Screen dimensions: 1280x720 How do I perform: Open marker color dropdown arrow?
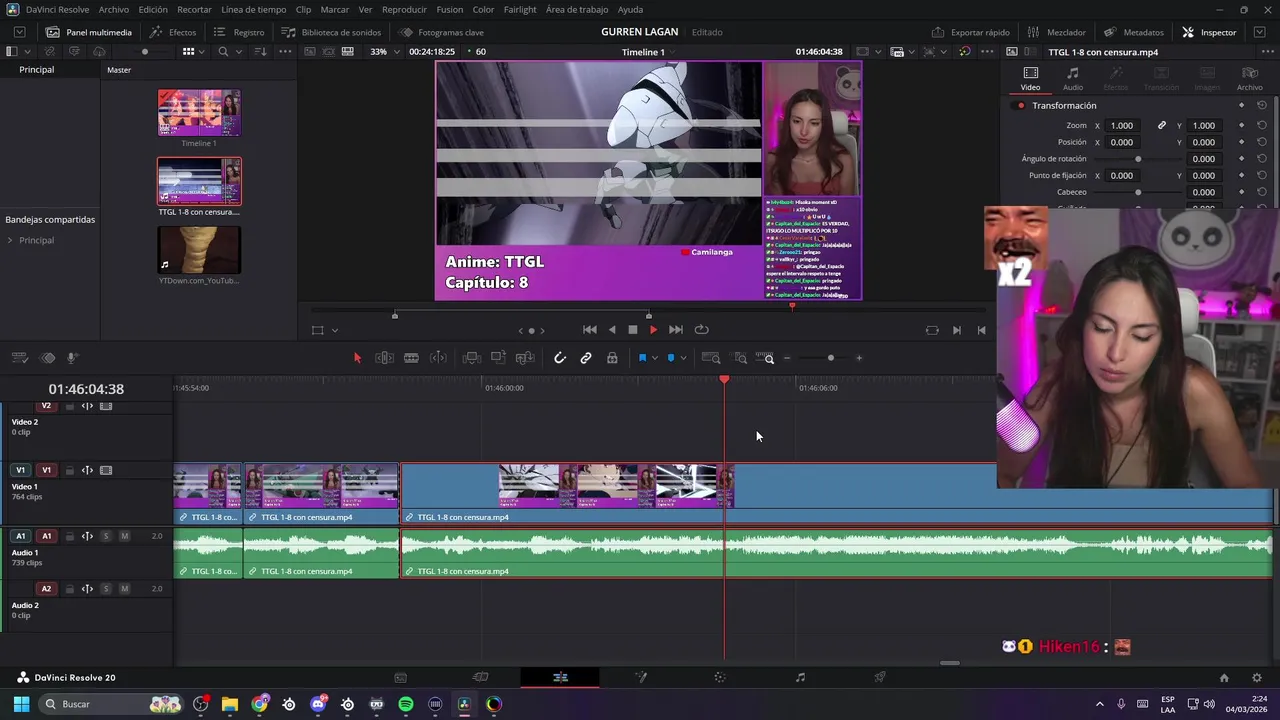(683, 358)
